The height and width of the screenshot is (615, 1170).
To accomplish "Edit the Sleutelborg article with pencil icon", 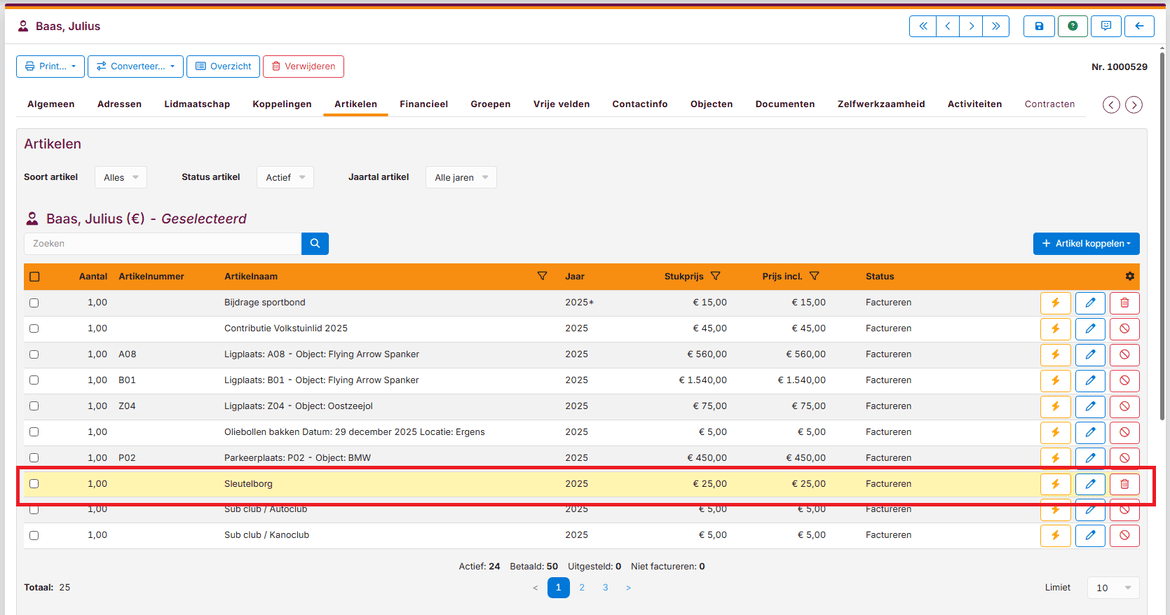I will tap(1090, 484).
